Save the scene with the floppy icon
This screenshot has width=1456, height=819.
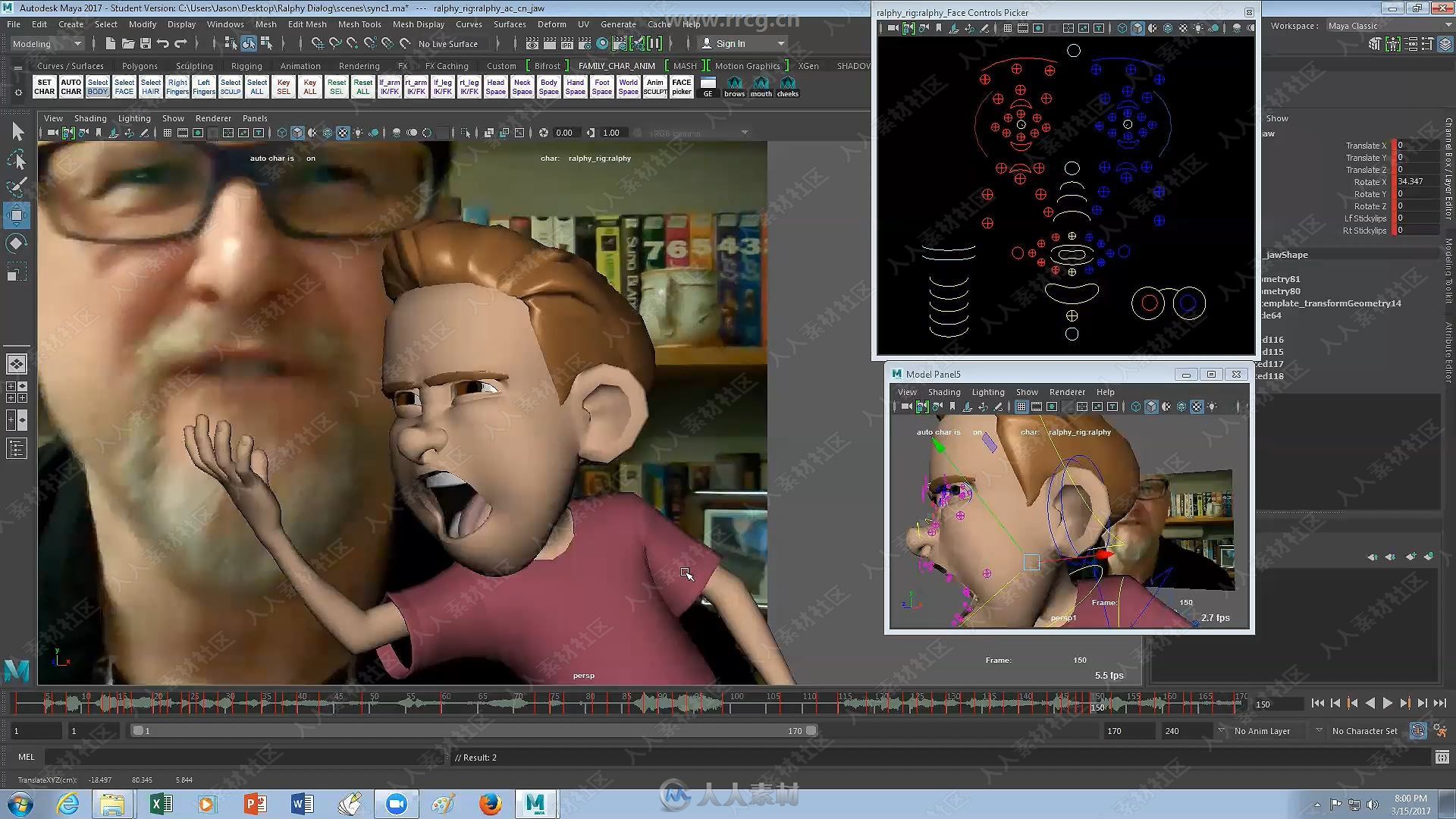pyautogui.click(x=146, y=44)
